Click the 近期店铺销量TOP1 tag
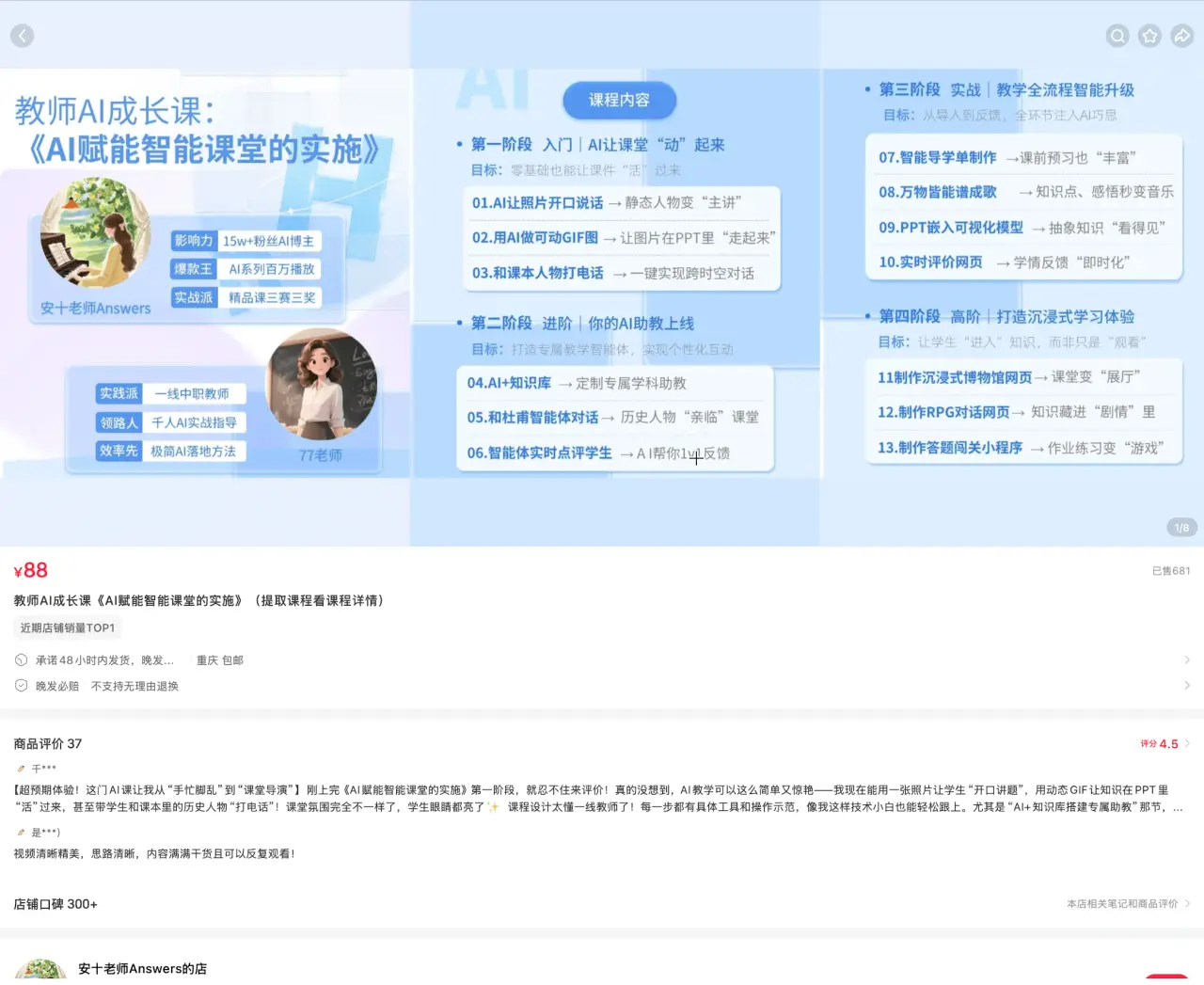This screenshot has width=1204, height=985. point(68,628)
